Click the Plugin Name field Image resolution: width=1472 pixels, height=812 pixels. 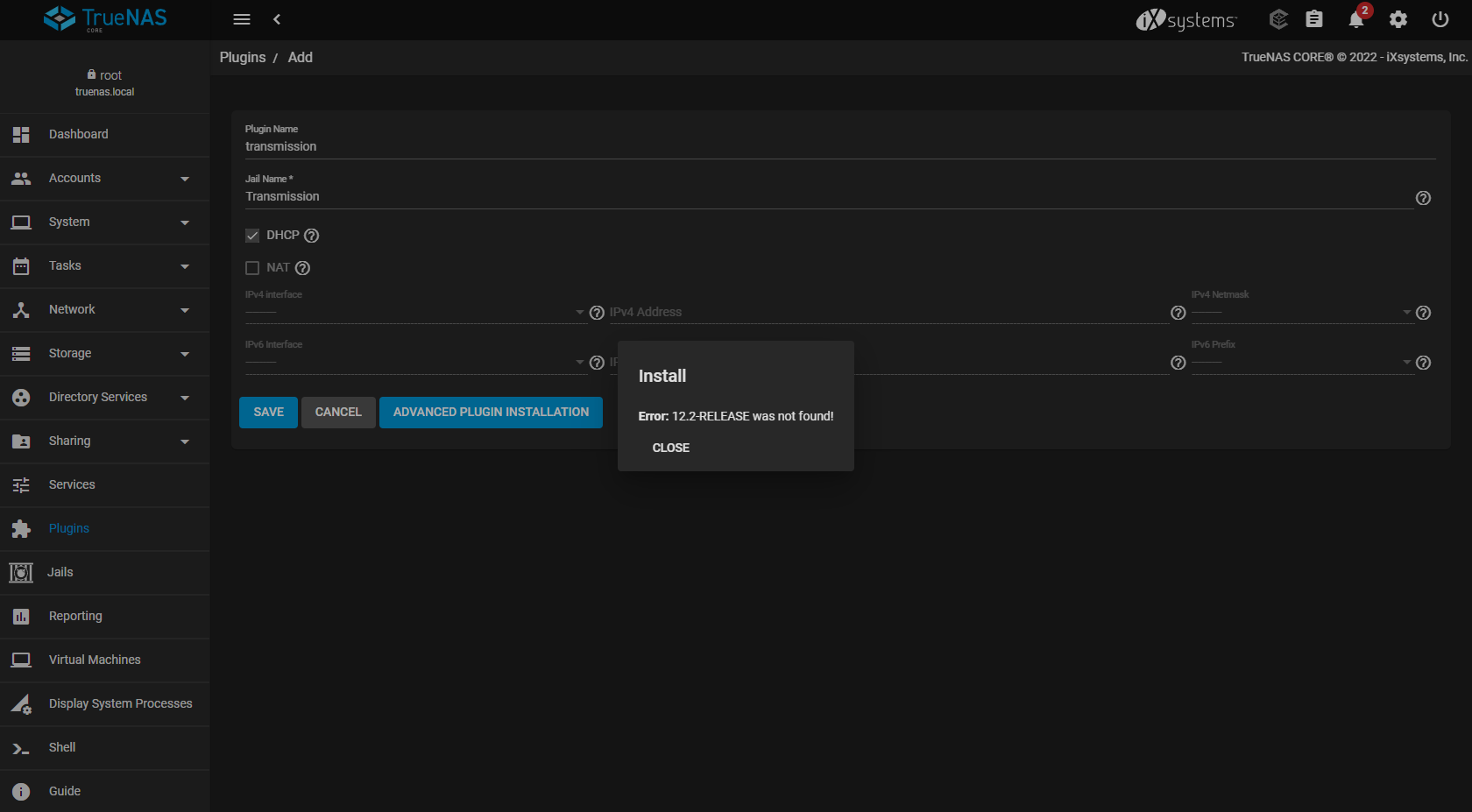[x=840, y=147]
